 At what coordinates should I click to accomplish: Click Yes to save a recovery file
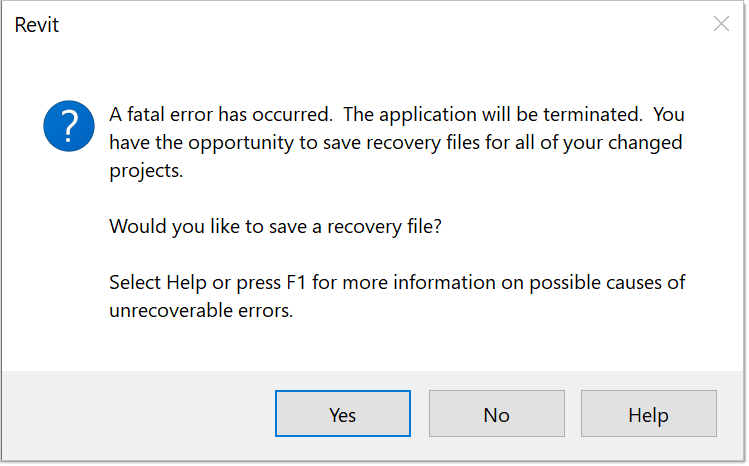342,414
